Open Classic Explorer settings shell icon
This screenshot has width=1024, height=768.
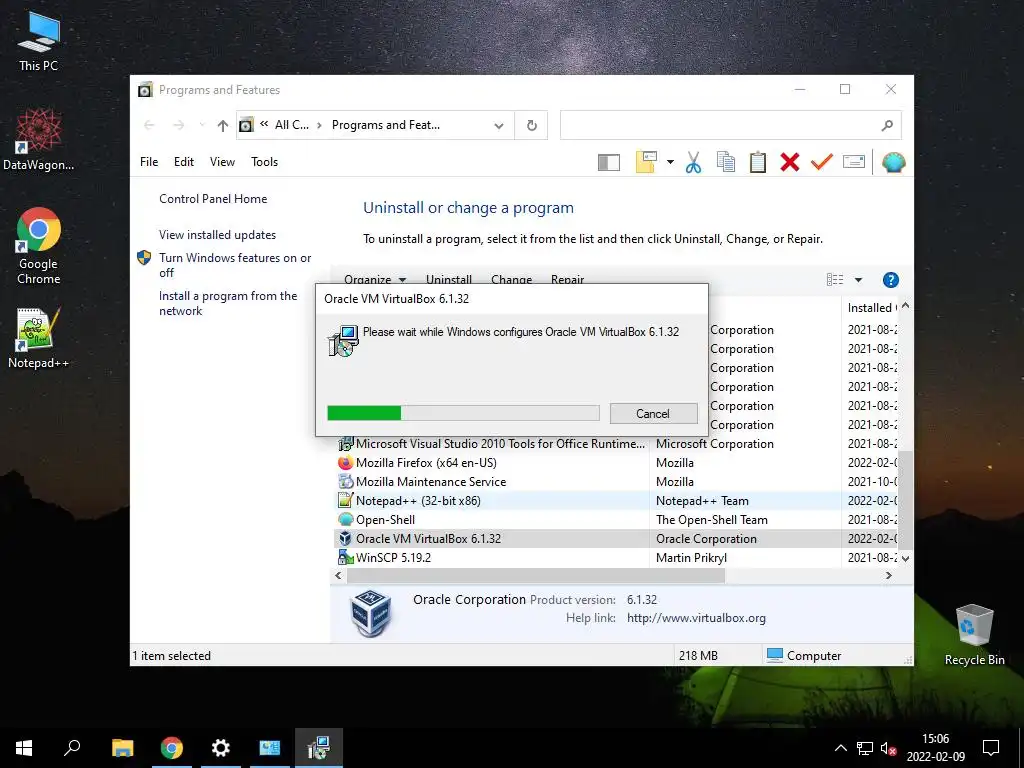[x=893, y=162]
